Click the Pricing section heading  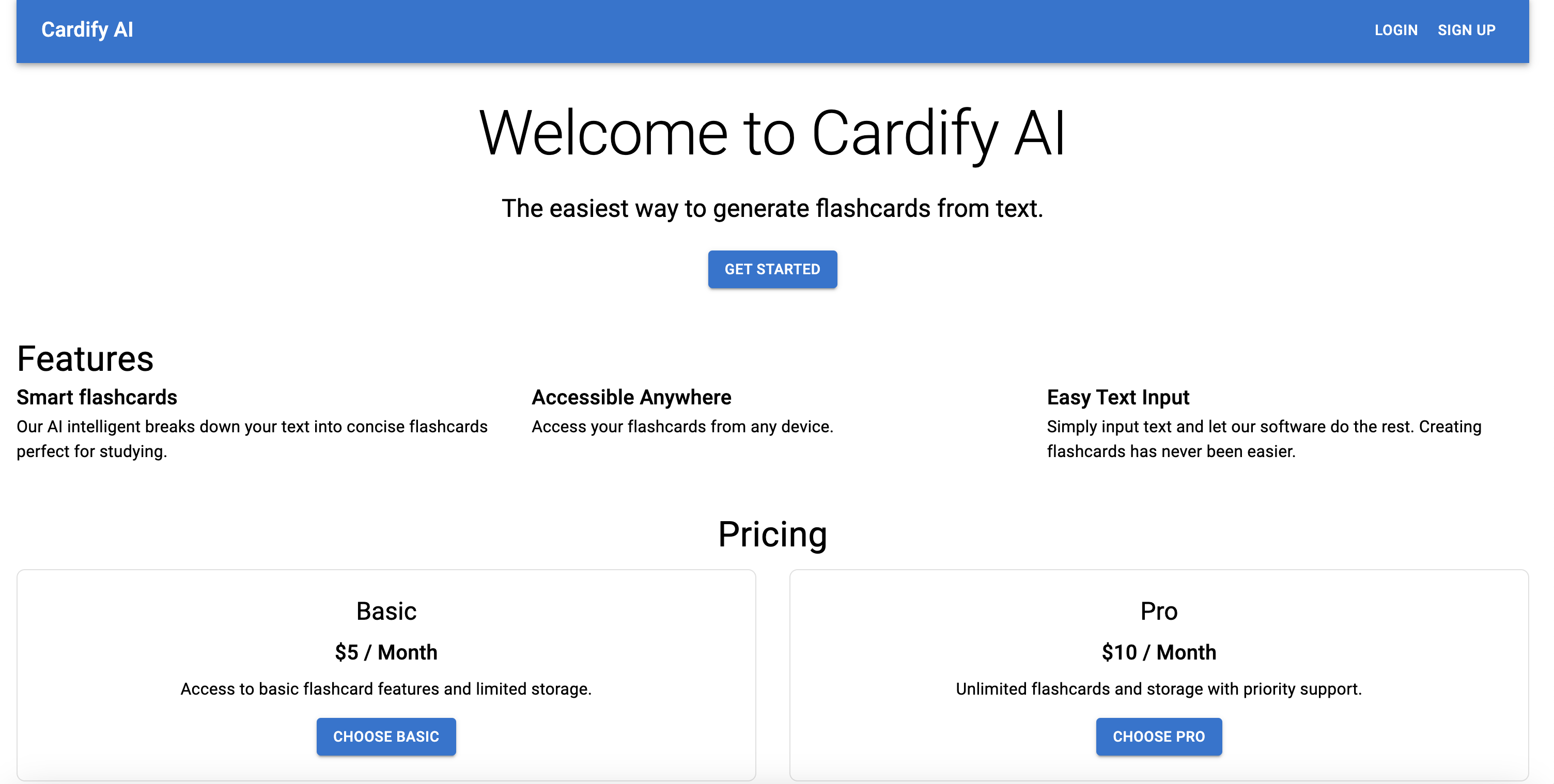772,535
